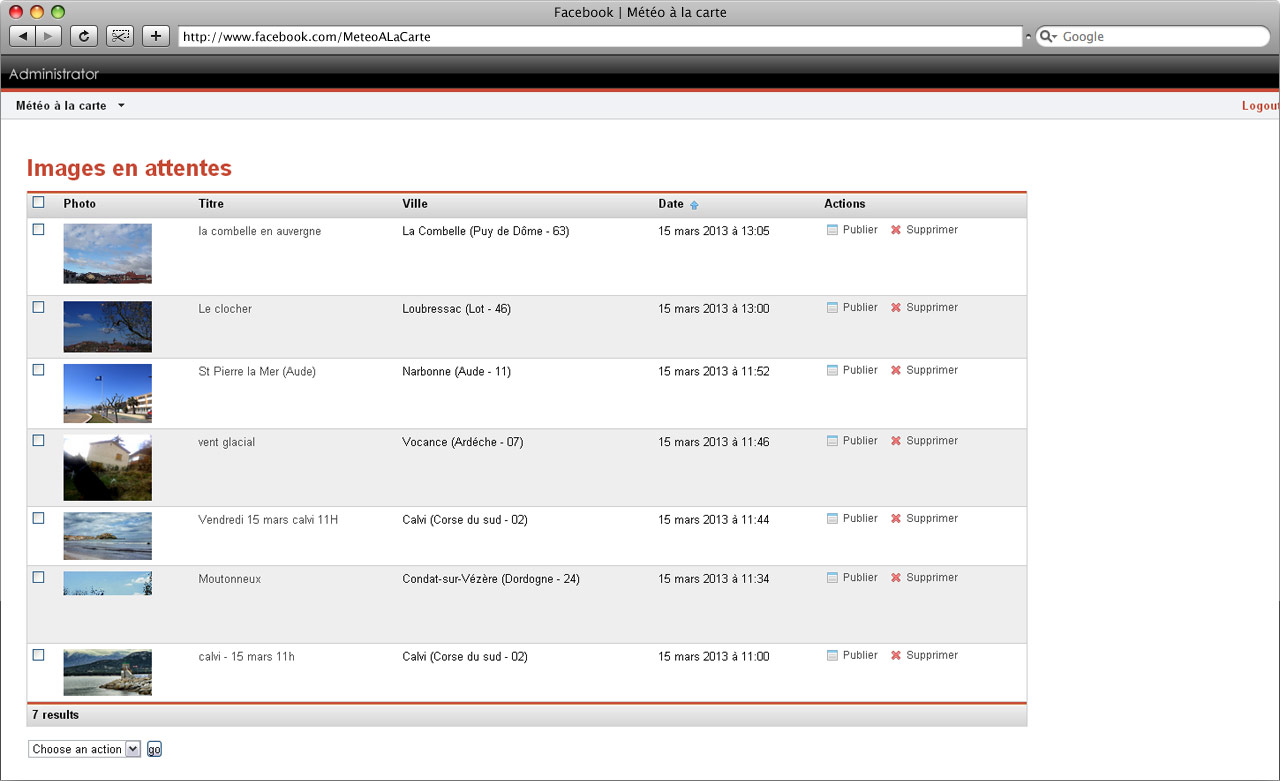
Task: Check the box for Vendredi 15 mars calvi 11H
Action: click(39, 518)
